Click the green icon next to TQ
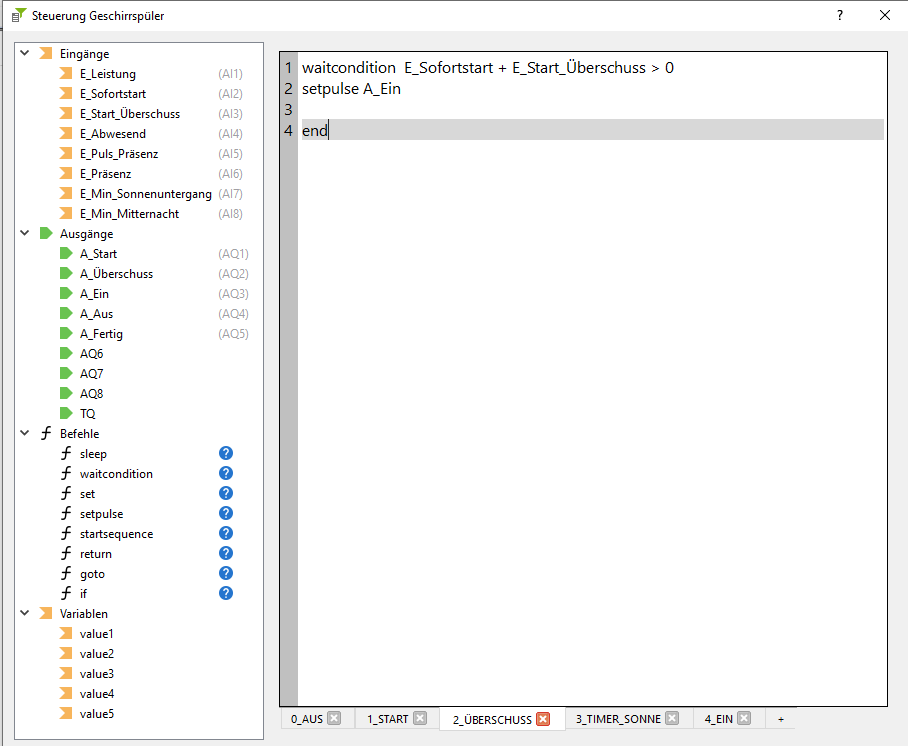 (66, 414)
